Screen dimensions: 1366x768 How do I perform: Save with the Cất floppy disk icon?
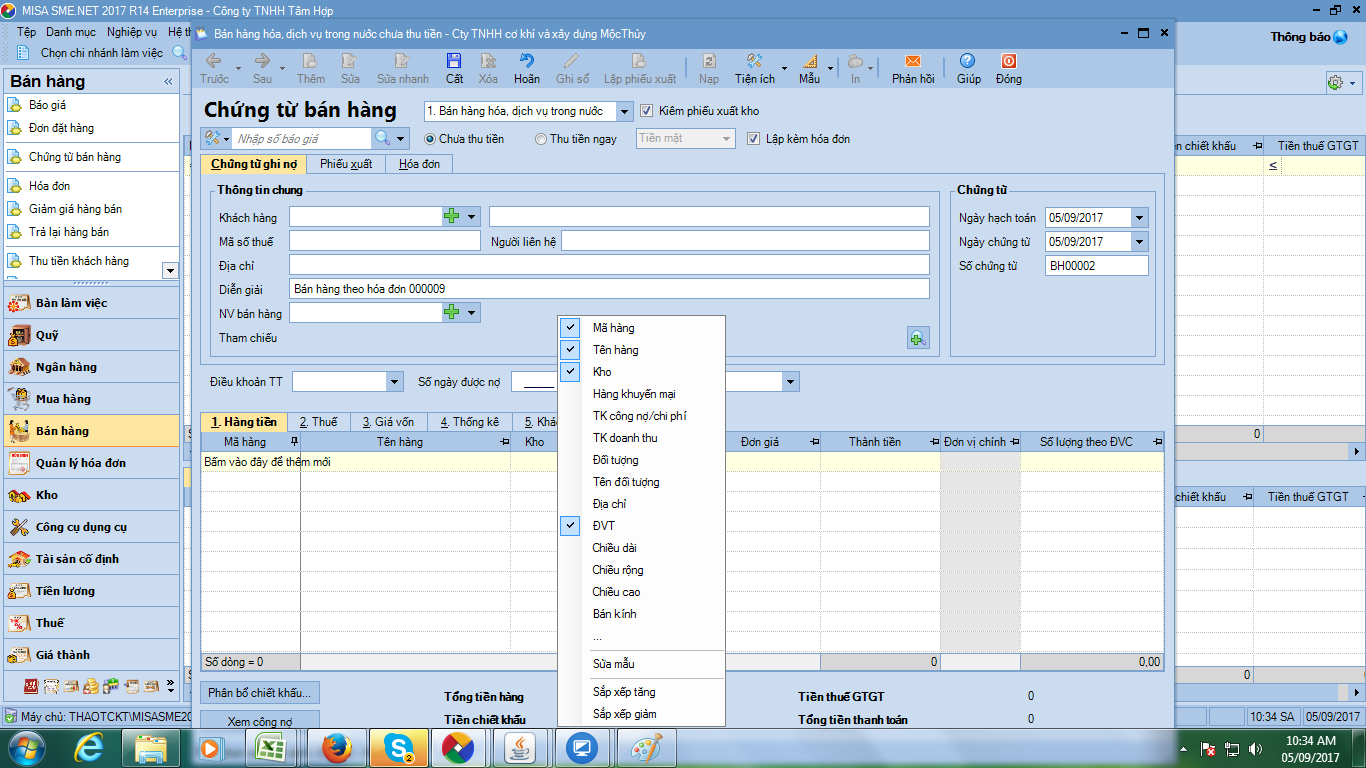(454, 61)
